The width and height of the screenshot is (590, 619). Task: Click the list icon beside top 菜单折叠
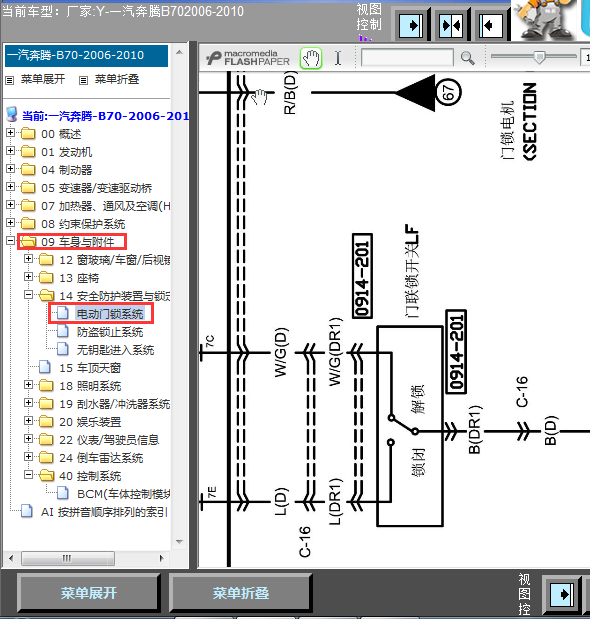pos(83,81)
